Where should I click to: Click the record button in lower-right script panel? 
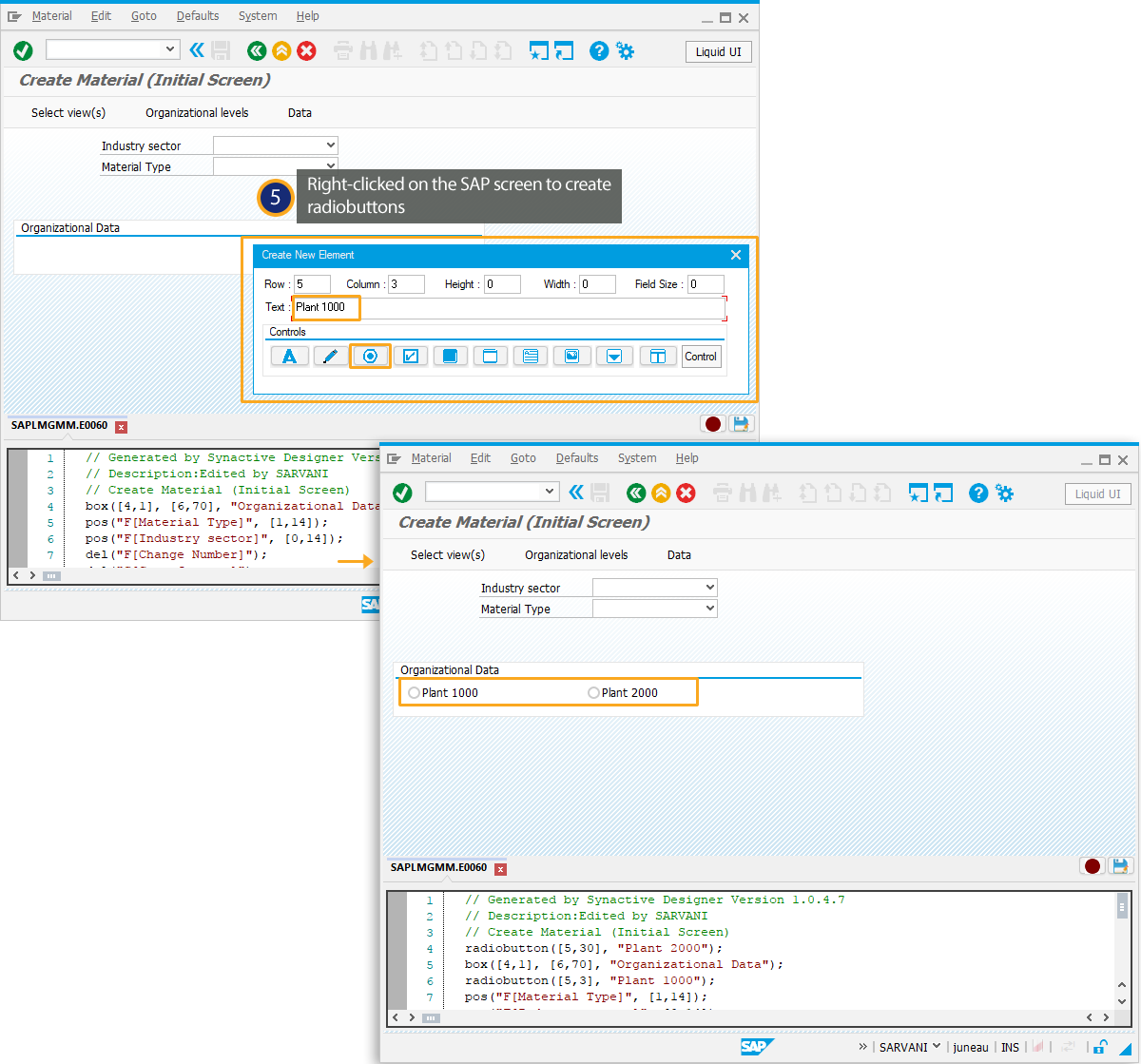click(1093, 866)
